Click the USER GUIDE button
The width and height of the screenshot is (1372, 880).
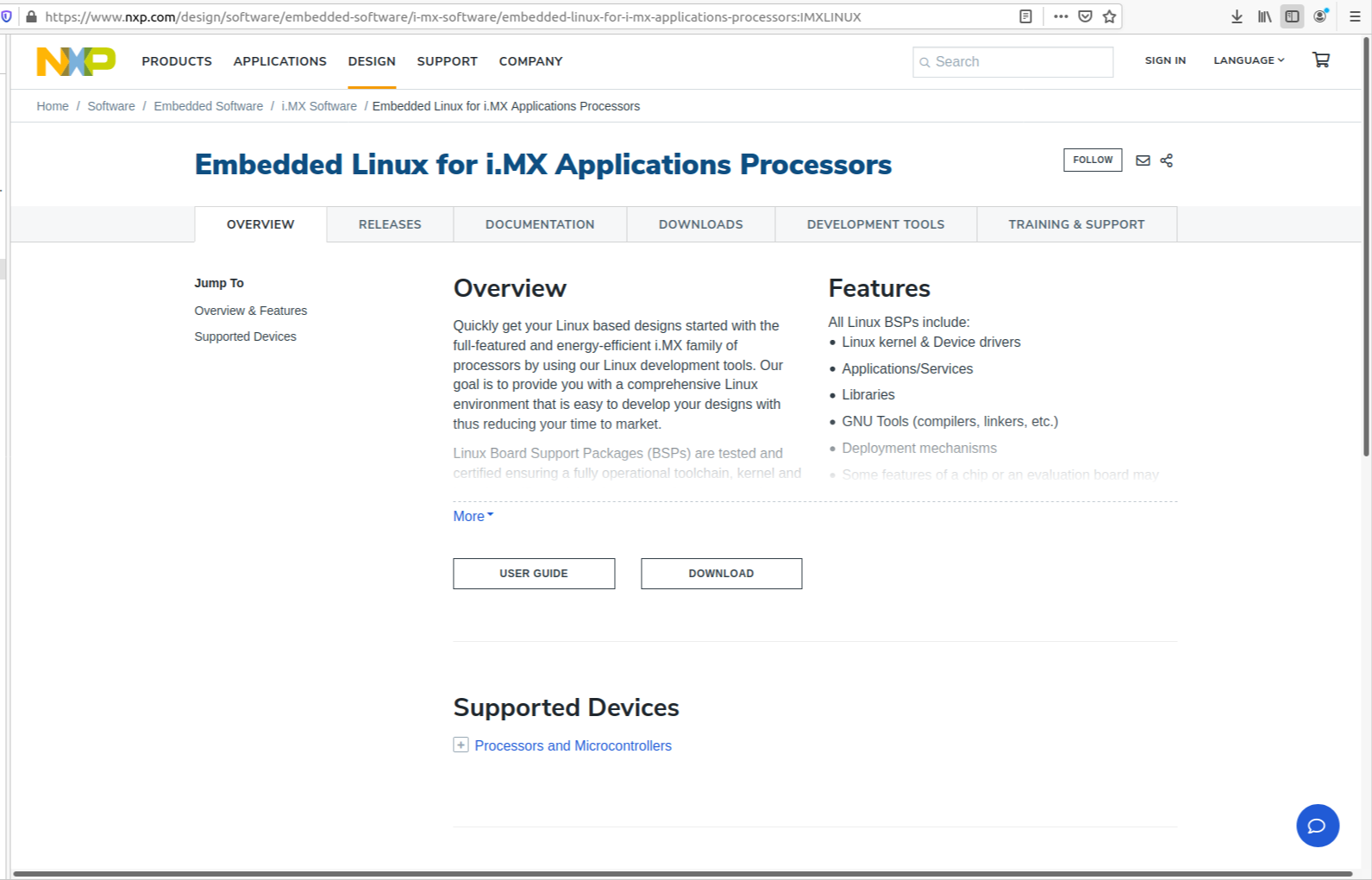pyautogui.click(x=534, y=574)
